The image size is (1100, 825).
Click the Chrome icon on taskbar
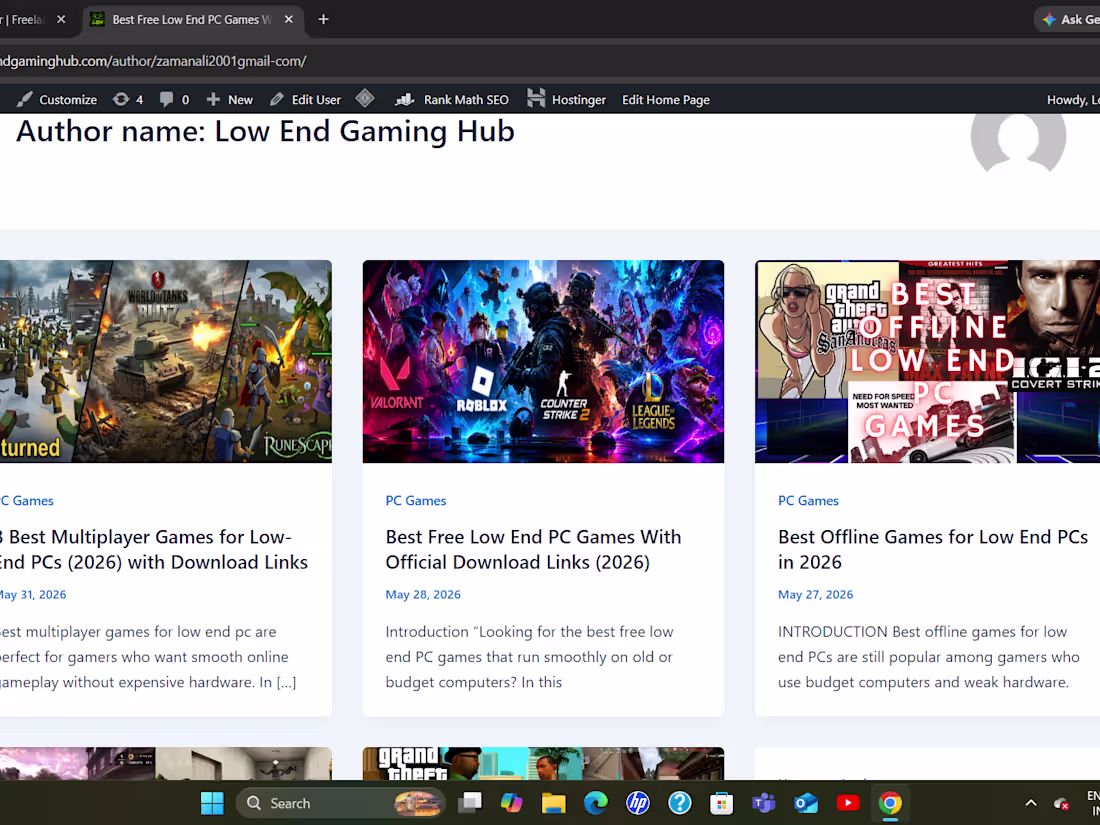(890, 803)
